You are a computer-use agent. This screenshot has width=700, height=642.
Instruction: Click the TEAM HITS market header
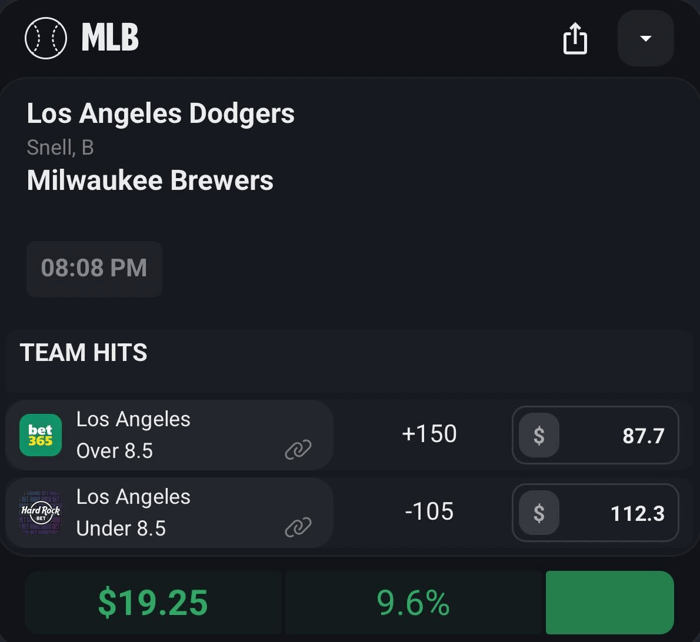click(x=84, y=352)
